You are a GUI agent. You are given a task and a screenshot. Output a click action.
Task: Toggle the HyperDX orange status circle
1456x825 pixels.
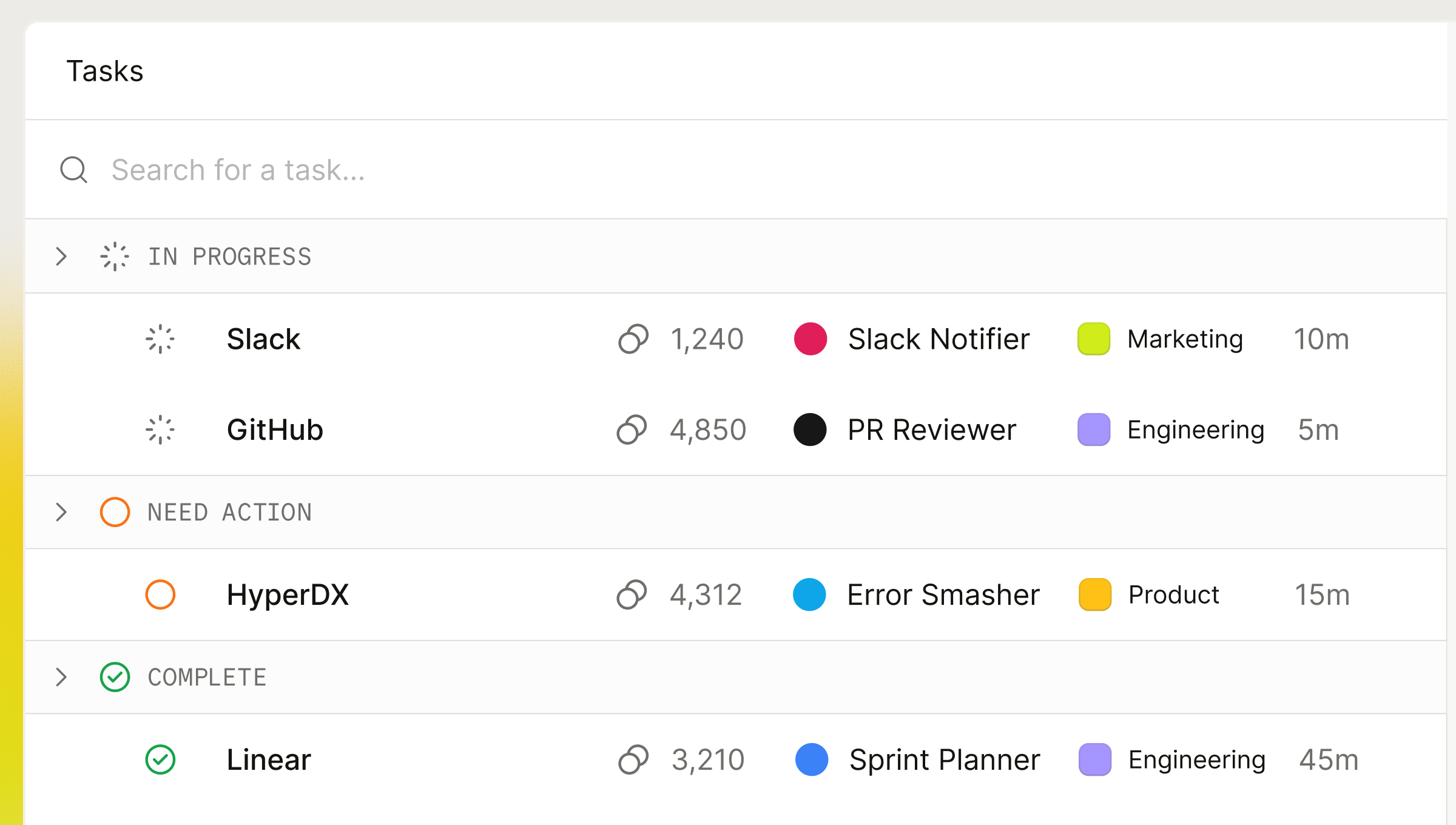[160, 594]
